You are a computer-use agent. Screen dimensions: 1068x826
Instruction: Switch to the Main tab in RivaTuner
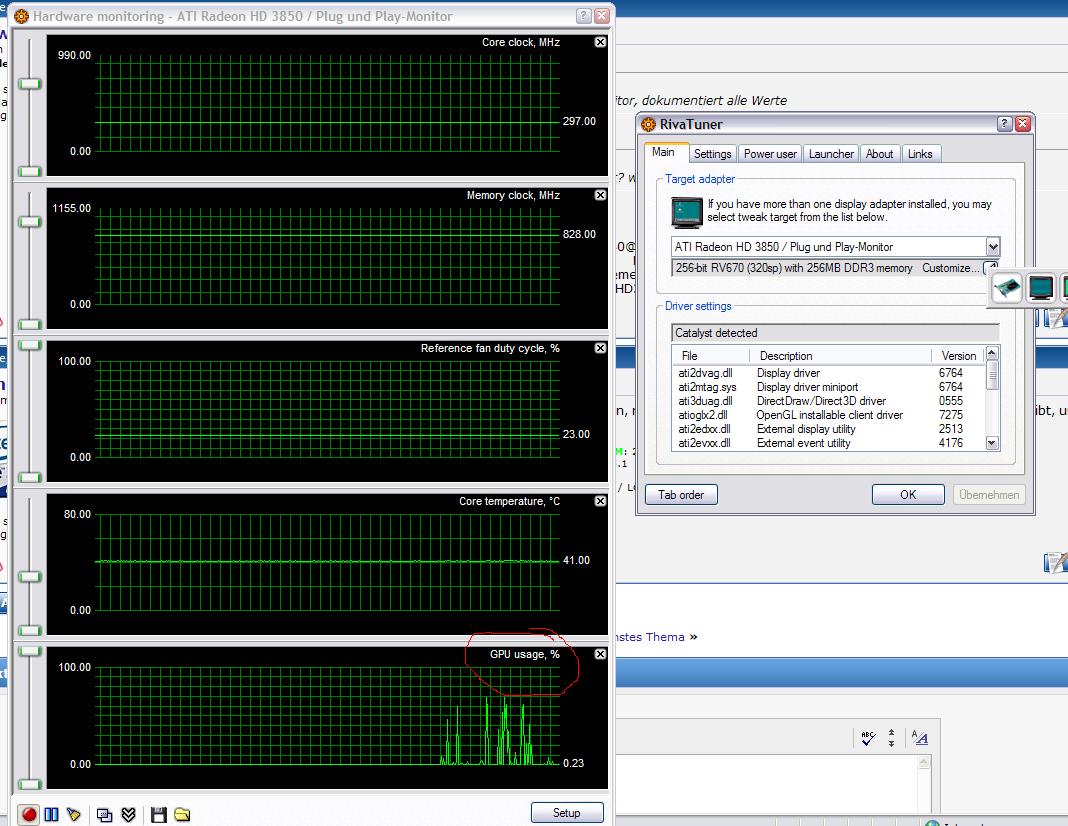pyautogui.click(x=663, y=152)
